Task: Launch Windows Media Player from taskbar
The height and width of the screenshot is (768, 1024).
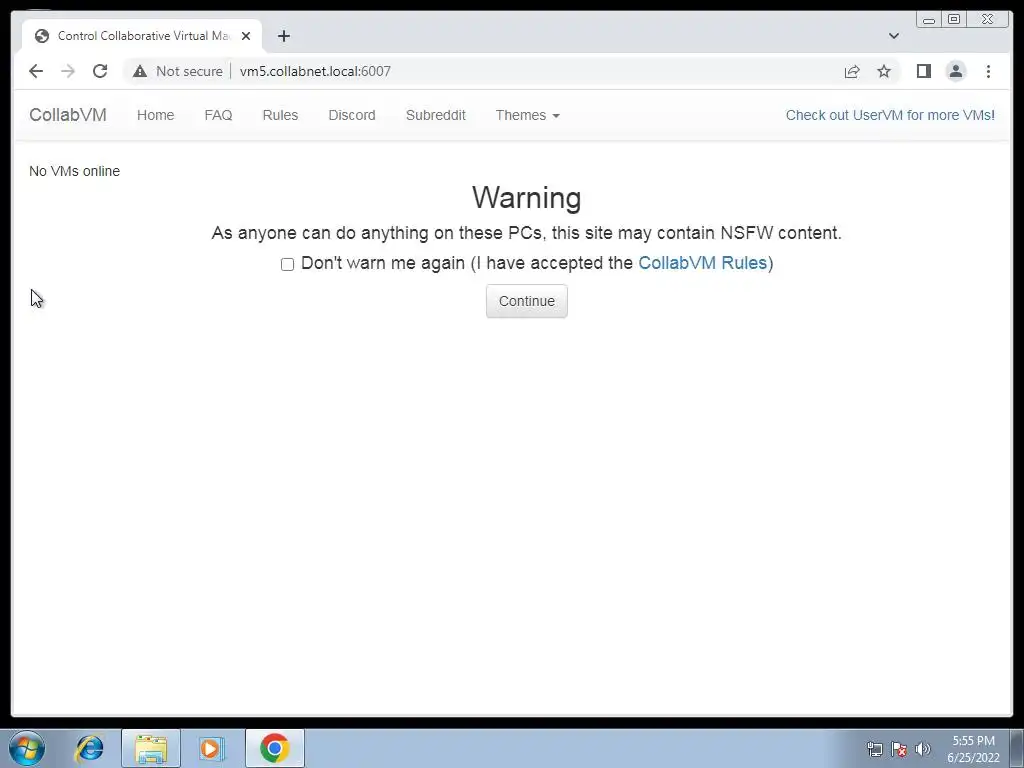Action: click(x=212, y=748)
